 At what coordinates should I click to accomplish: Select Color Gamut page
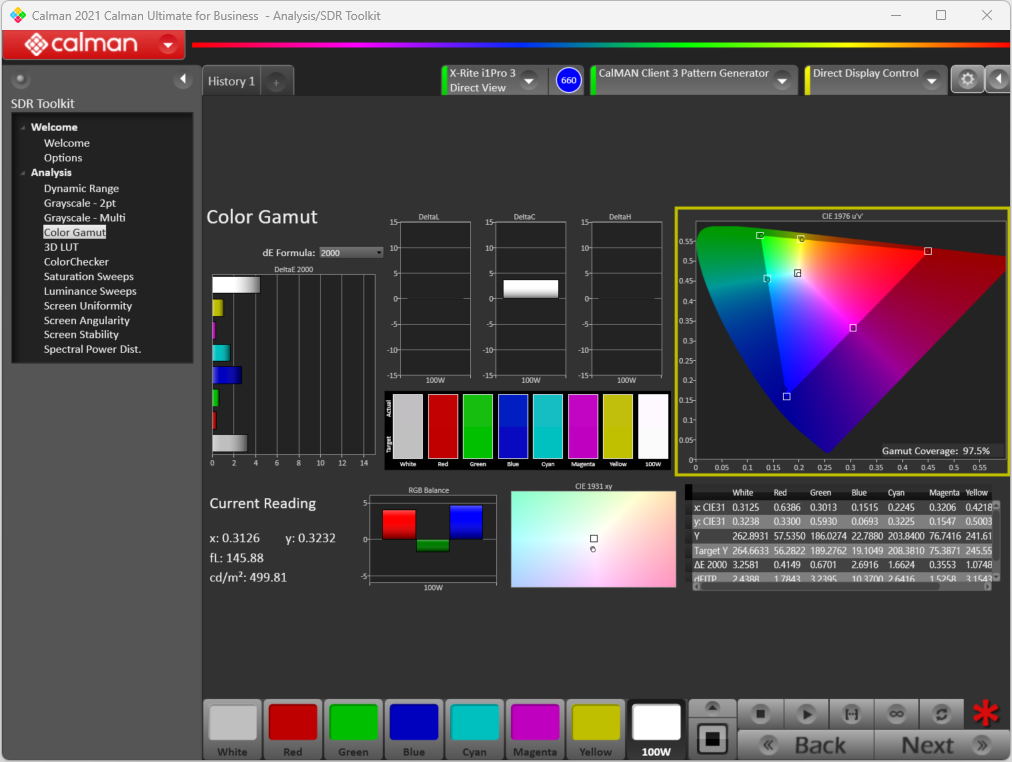[x=75, y=232]
